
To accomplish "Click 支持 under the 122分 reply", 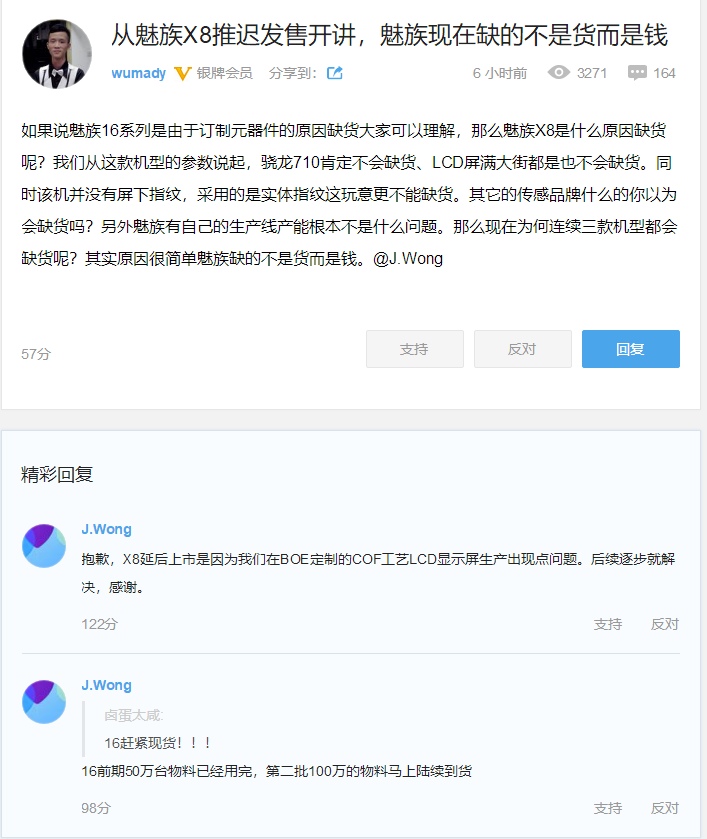I will click(x=607, y=623).
